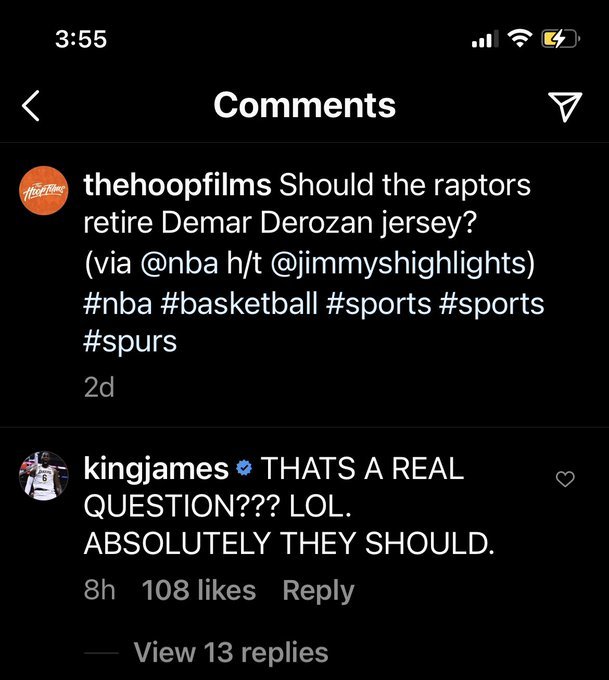
Task: Open thehoopfilms profile picture
Action: click(42, 190)
